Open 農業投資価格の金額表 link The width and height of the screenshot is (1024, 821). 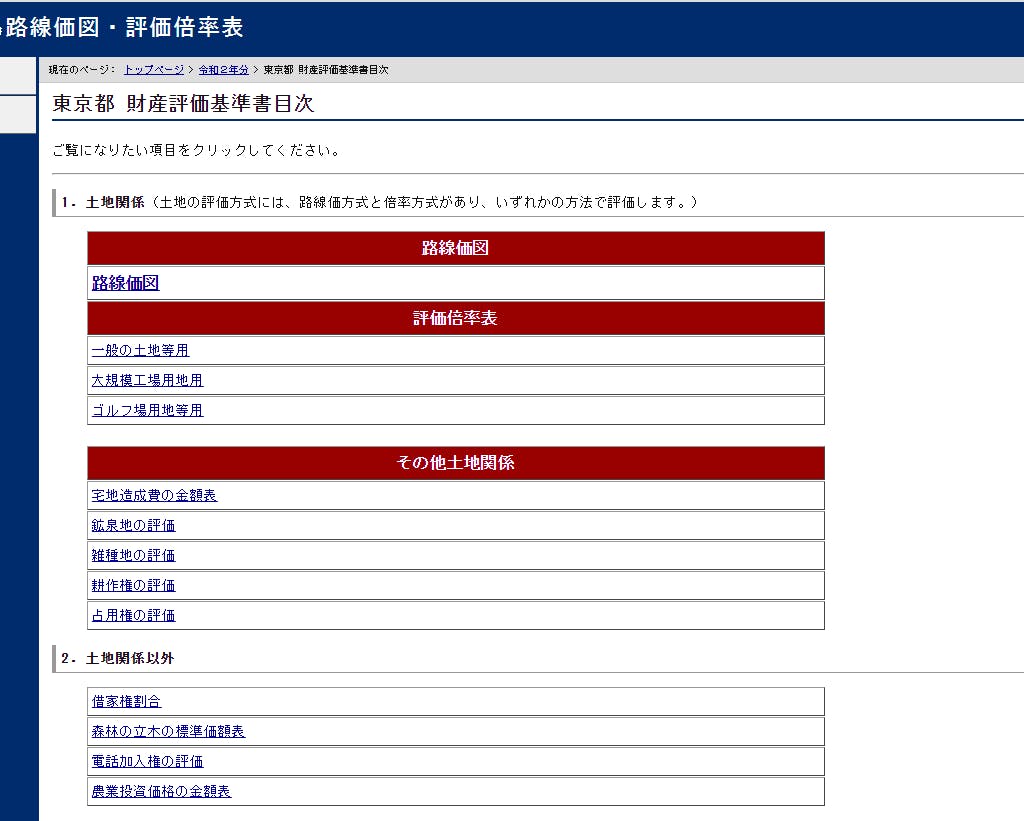click(161, 792)
